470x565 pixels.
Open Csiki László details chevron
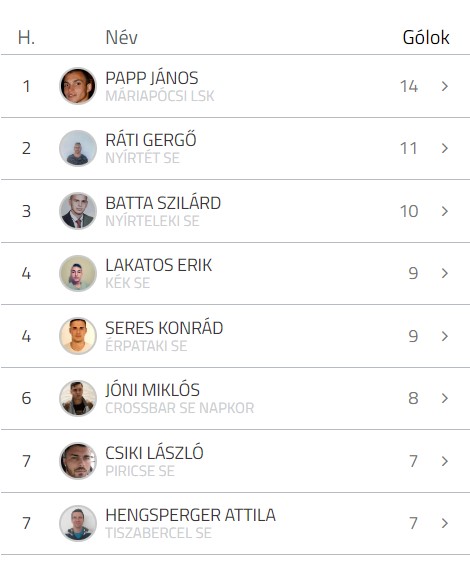click(445, 461)
